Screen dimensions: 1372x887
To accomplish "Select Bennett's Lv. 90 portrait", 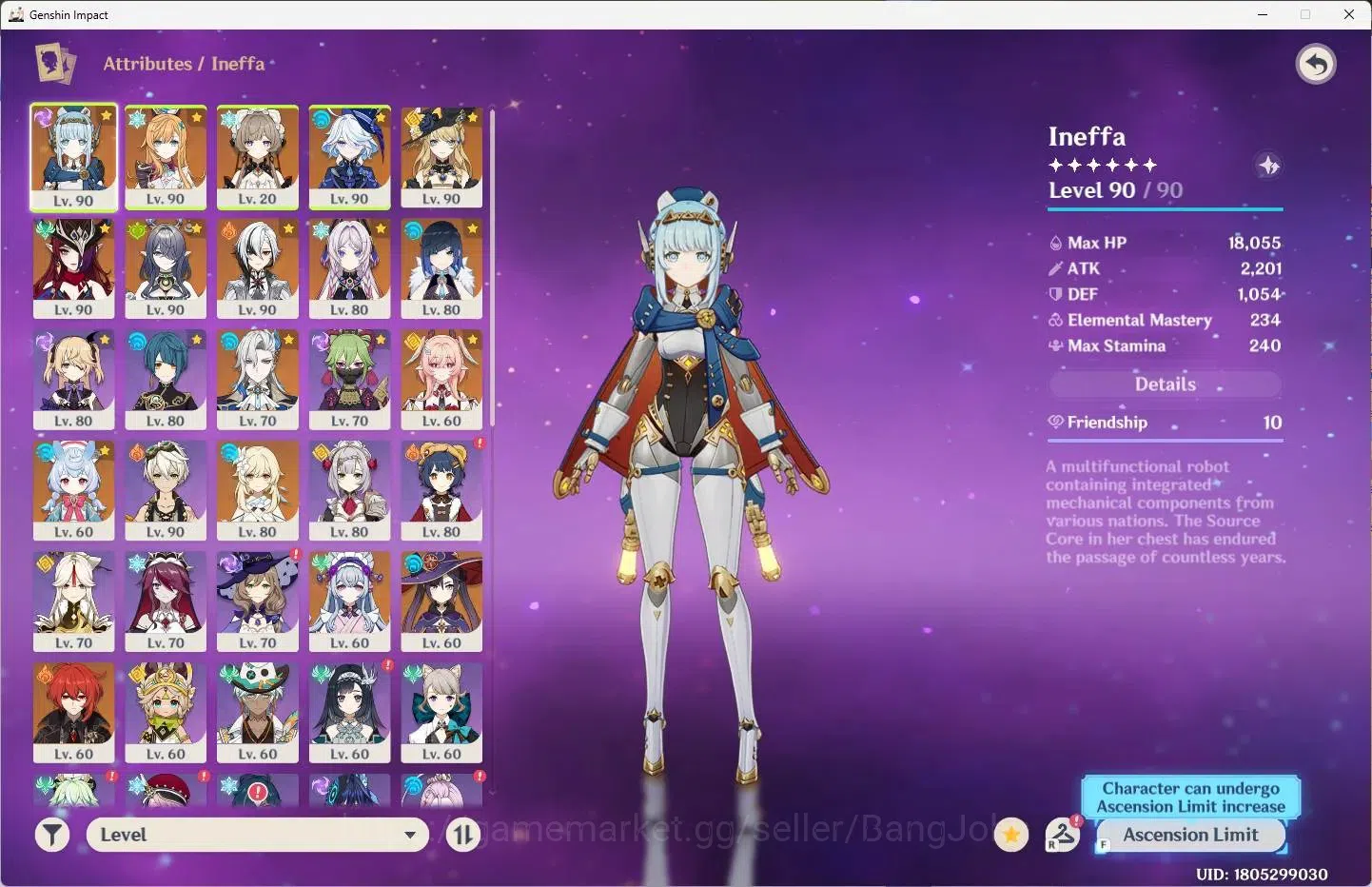I will coord(166,491).
